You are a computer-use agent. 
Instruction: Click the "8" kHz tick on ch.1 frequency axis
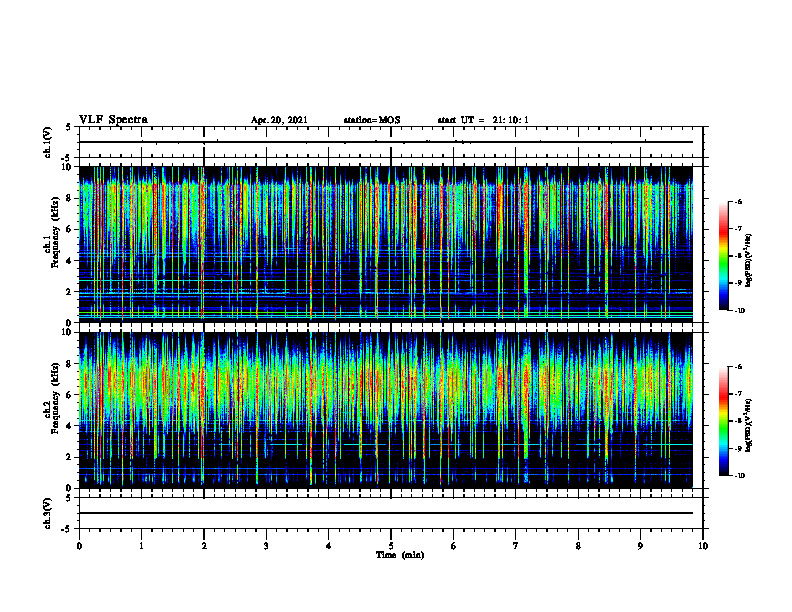tap(70, 198)
